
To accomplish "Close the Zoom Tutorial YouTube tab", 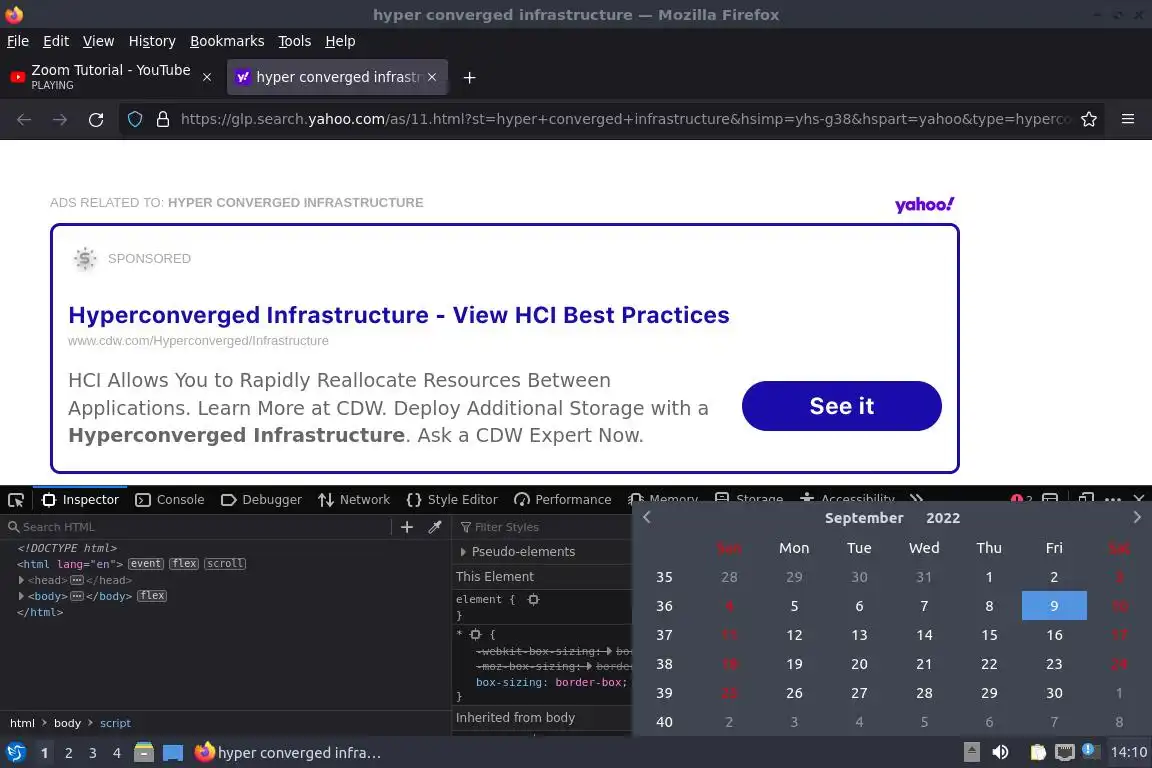I will (x=207, y=77).
